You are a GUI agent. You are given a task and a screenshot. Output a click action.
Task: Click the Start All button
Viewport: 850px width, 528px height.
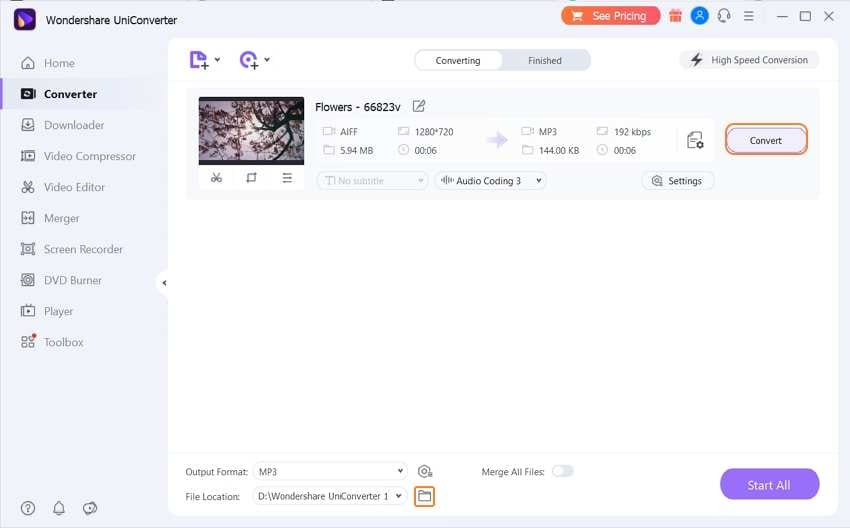tap(769, 485)
